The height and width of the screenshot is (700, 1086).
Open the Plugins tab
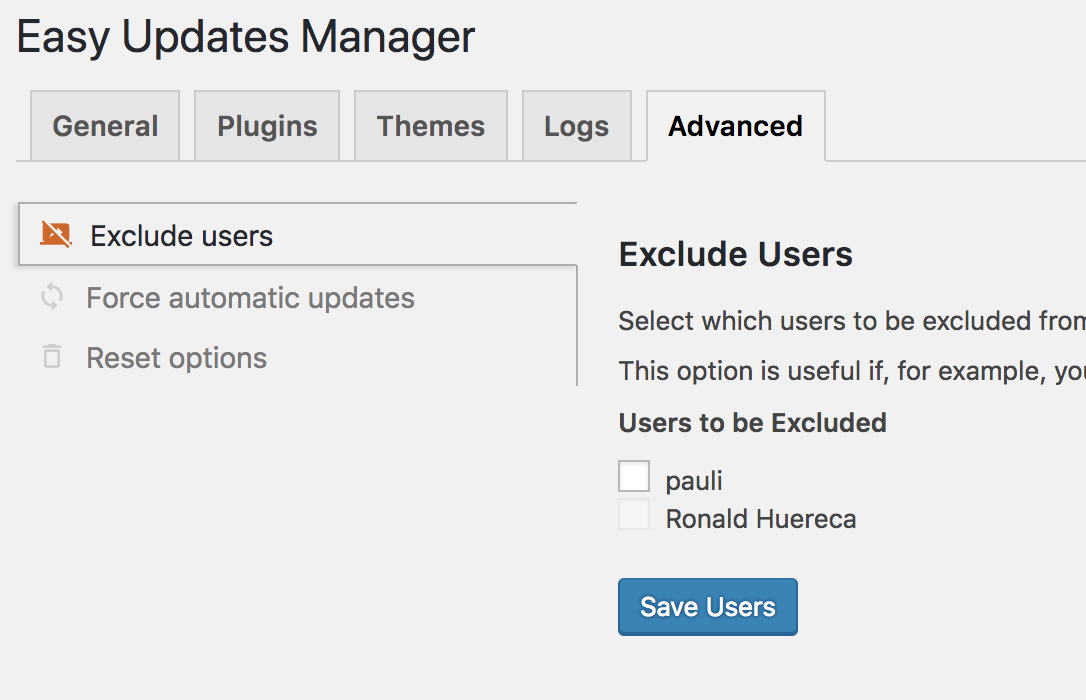(x=267, y=126)
